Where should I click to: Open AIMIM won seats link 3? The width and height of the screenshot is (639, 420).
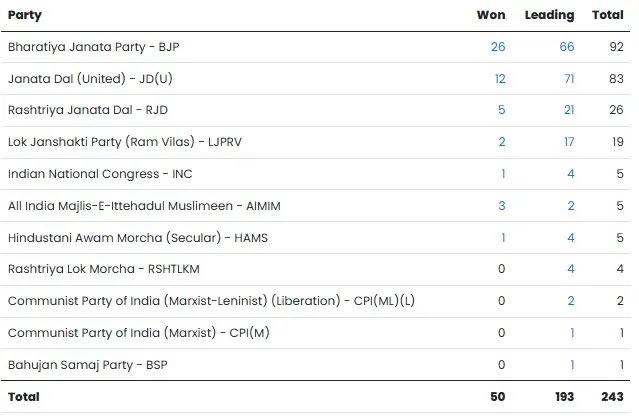tap(502, 205)
